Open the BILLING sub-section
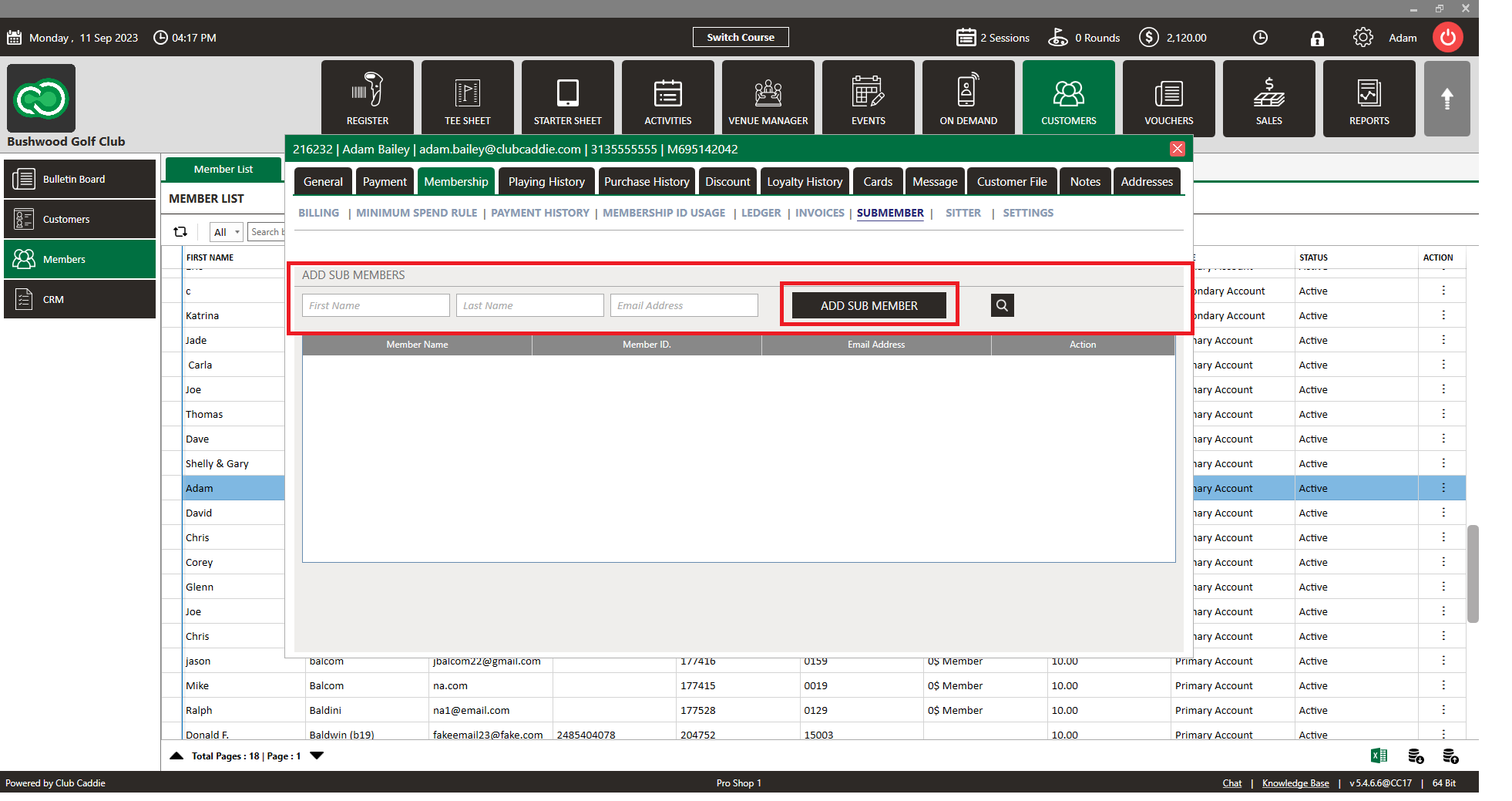This screenshot has width=1512, height=801. coord(318,213)
